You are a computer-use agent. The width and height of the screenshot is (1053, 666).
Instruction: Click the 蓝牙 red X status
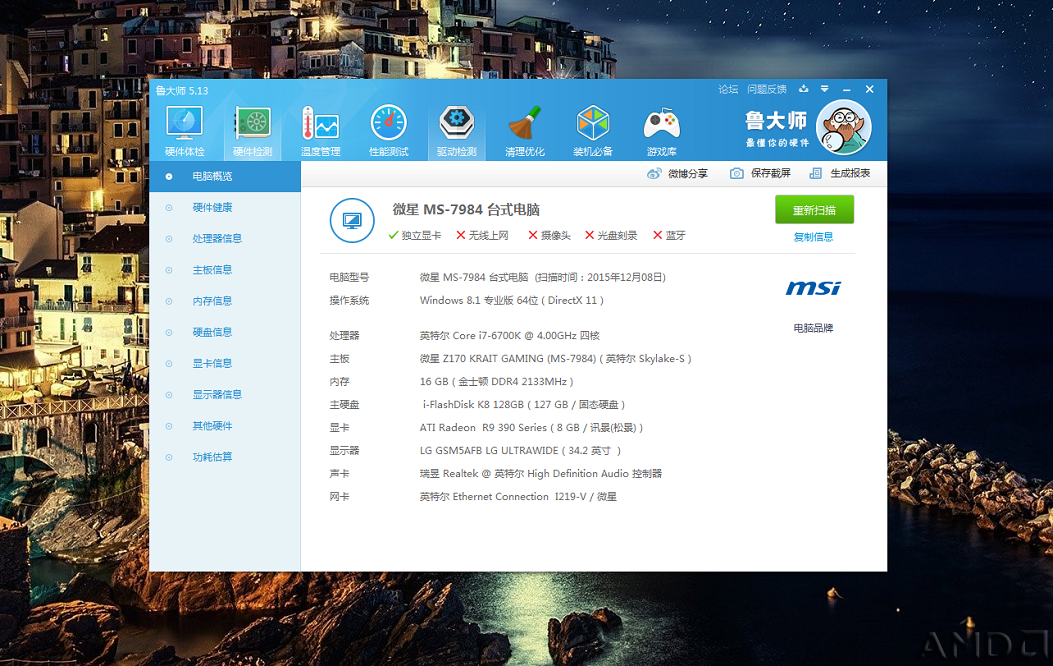669,235
